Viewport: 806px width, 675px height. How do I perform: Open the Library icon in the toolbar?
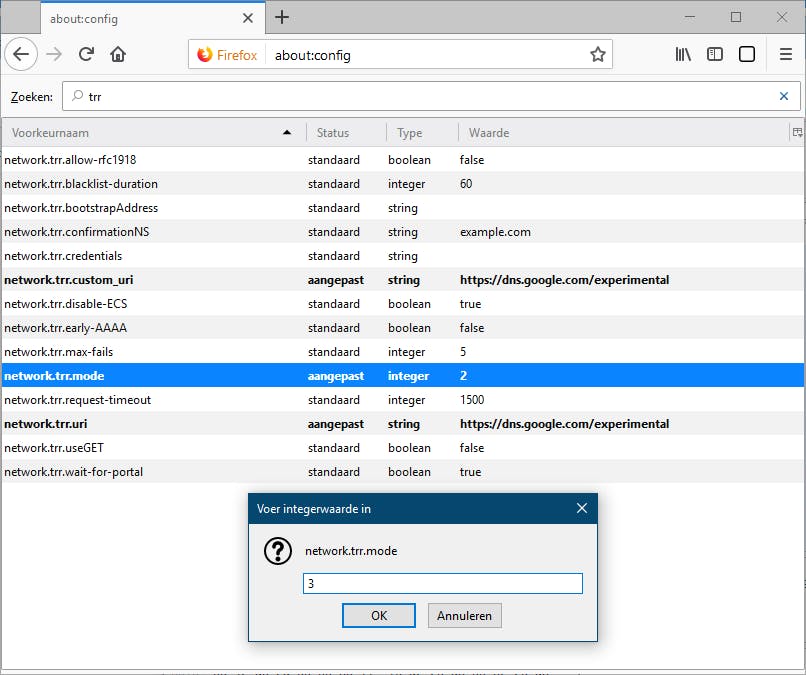coord(683,54)
